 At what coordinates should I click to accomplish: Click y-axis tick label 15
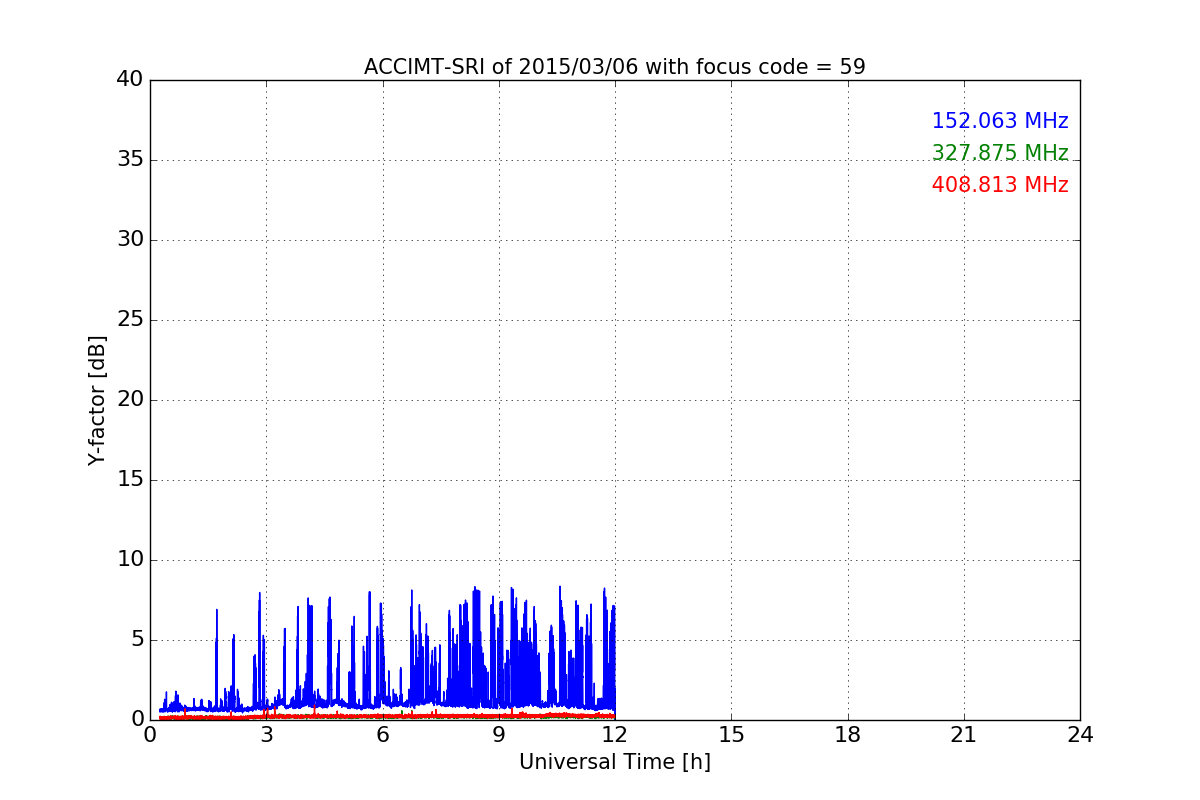pyautogui.click(x=130, y=480)
